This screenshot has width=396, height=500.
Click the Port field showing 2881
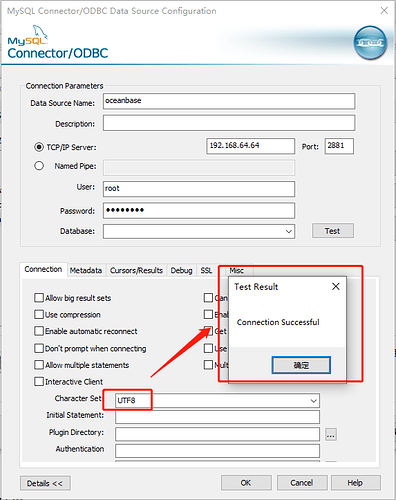pyautogui.click(x=339, y=146)
